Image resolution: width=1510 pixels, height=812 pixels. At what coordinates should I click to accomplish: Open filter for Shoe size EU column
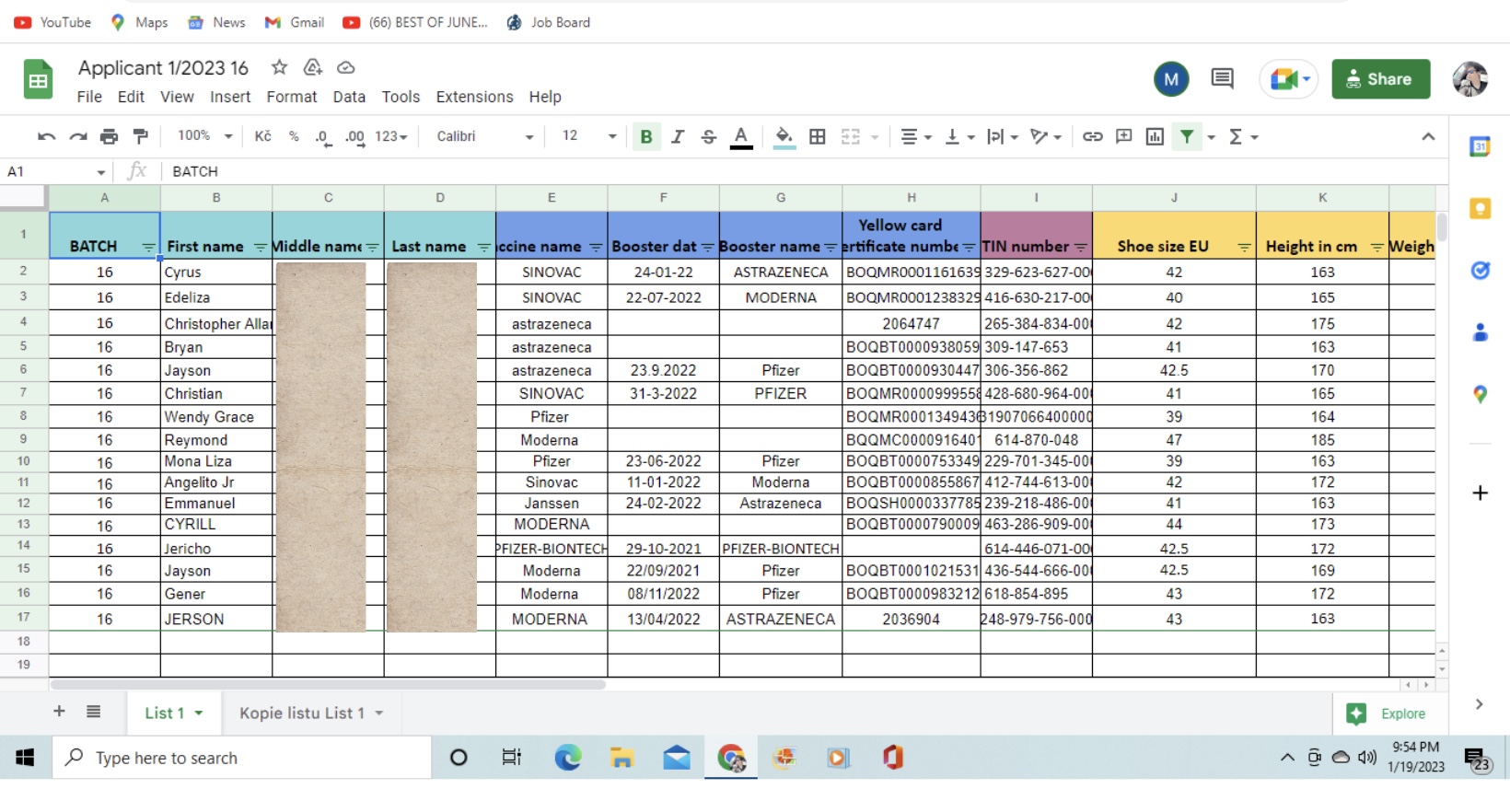(1244, 248)
